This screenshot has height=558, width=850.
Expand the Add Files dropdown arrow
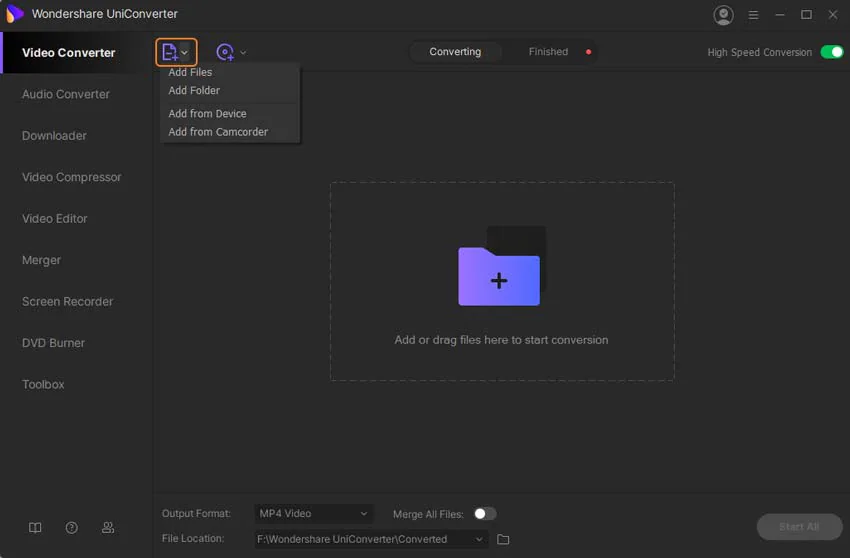click(x=185, y=53)
